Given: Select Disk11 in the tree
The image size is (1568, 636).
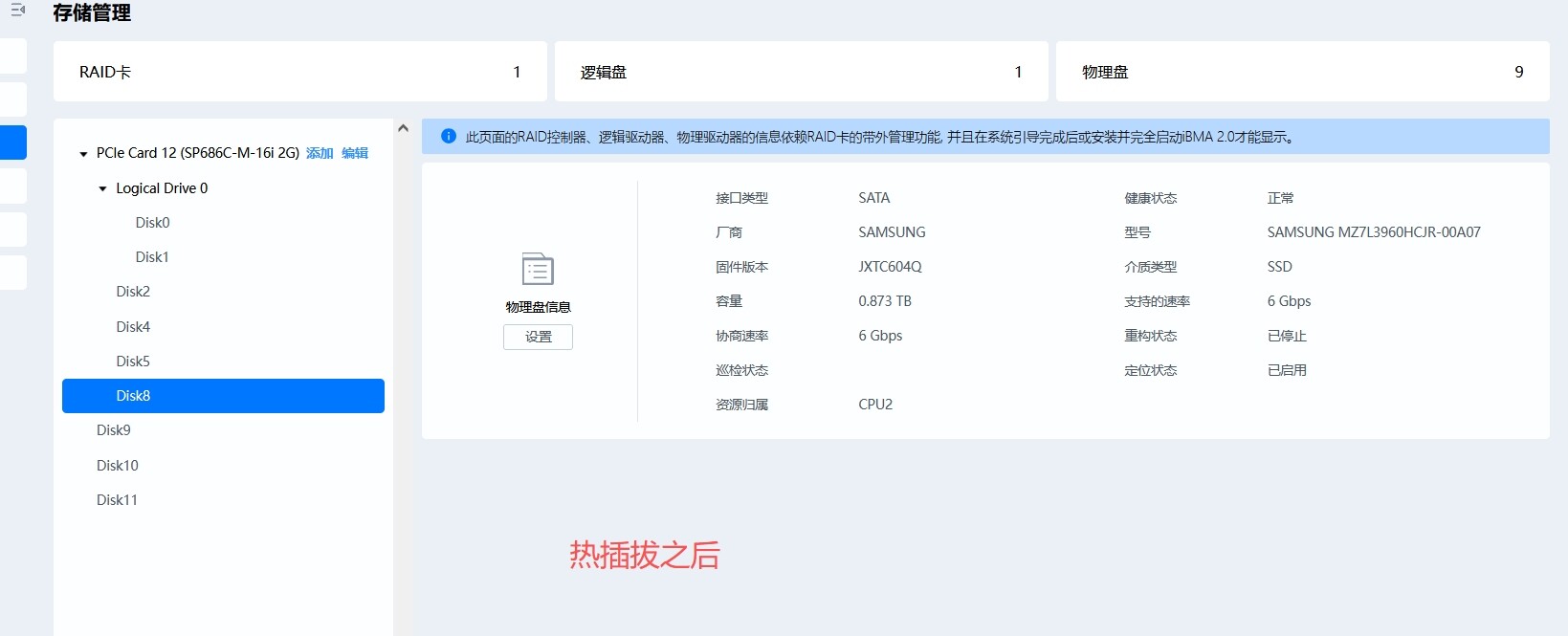Looking at the screenshot, I should pos(117,500).
